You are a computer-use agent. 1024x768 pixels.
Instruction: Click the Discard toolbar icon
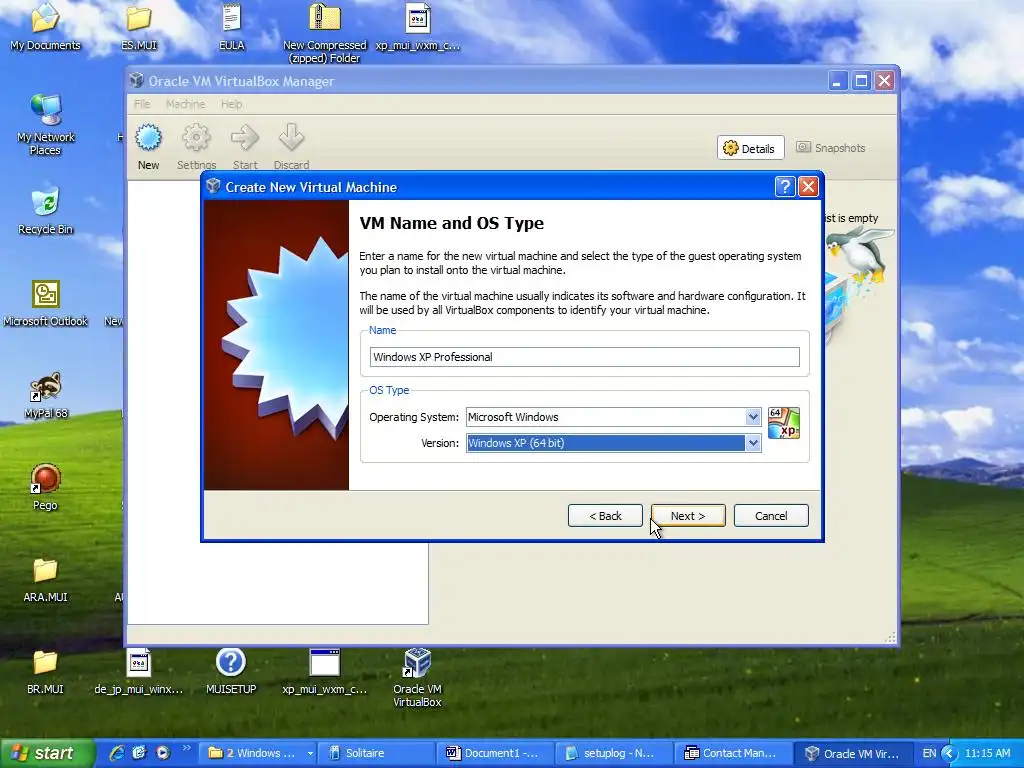(291, 138)
